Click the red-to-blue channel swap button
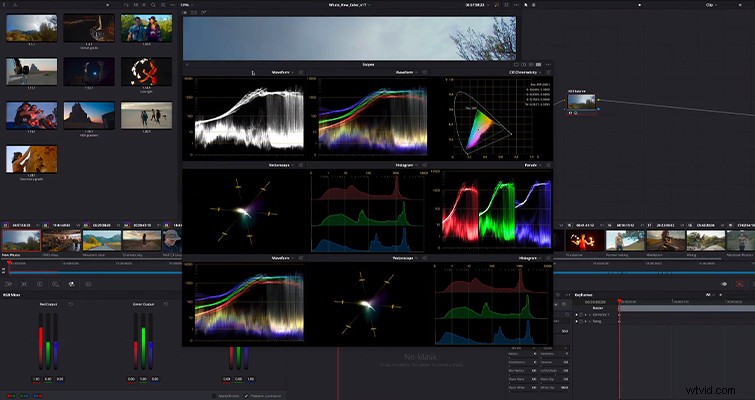Screen dimensions: 755x400 coord(38,396)
